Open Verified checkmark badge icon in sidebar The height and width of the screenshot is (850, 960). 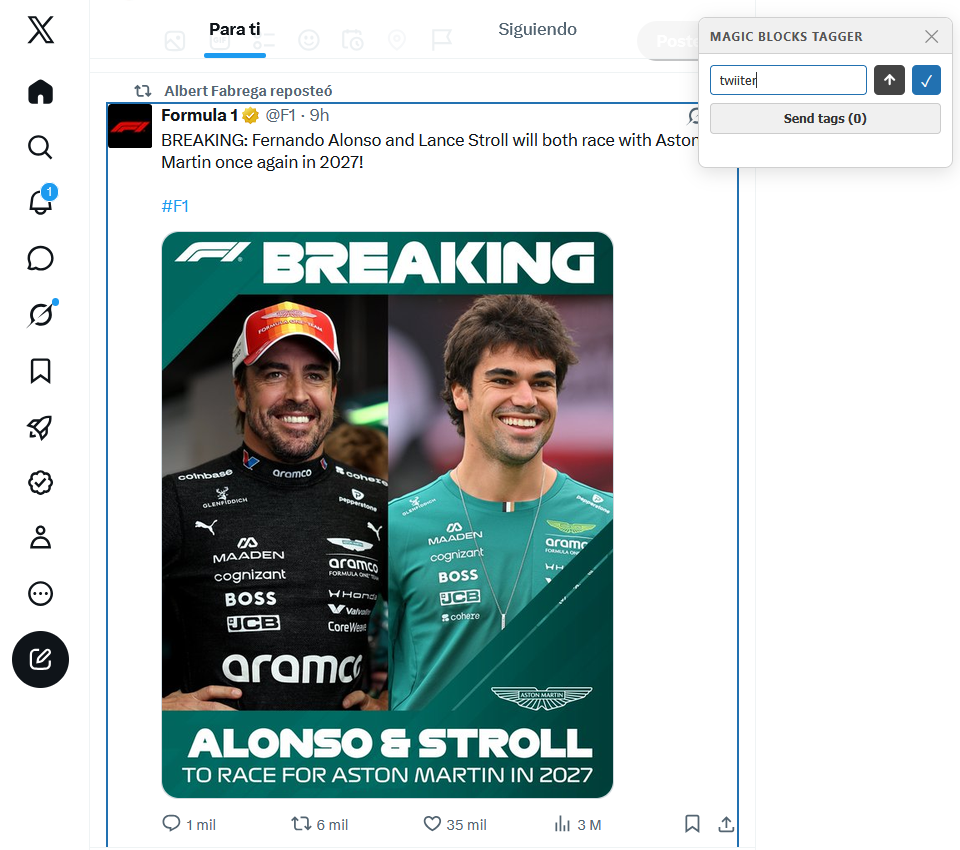coord(40,483)
